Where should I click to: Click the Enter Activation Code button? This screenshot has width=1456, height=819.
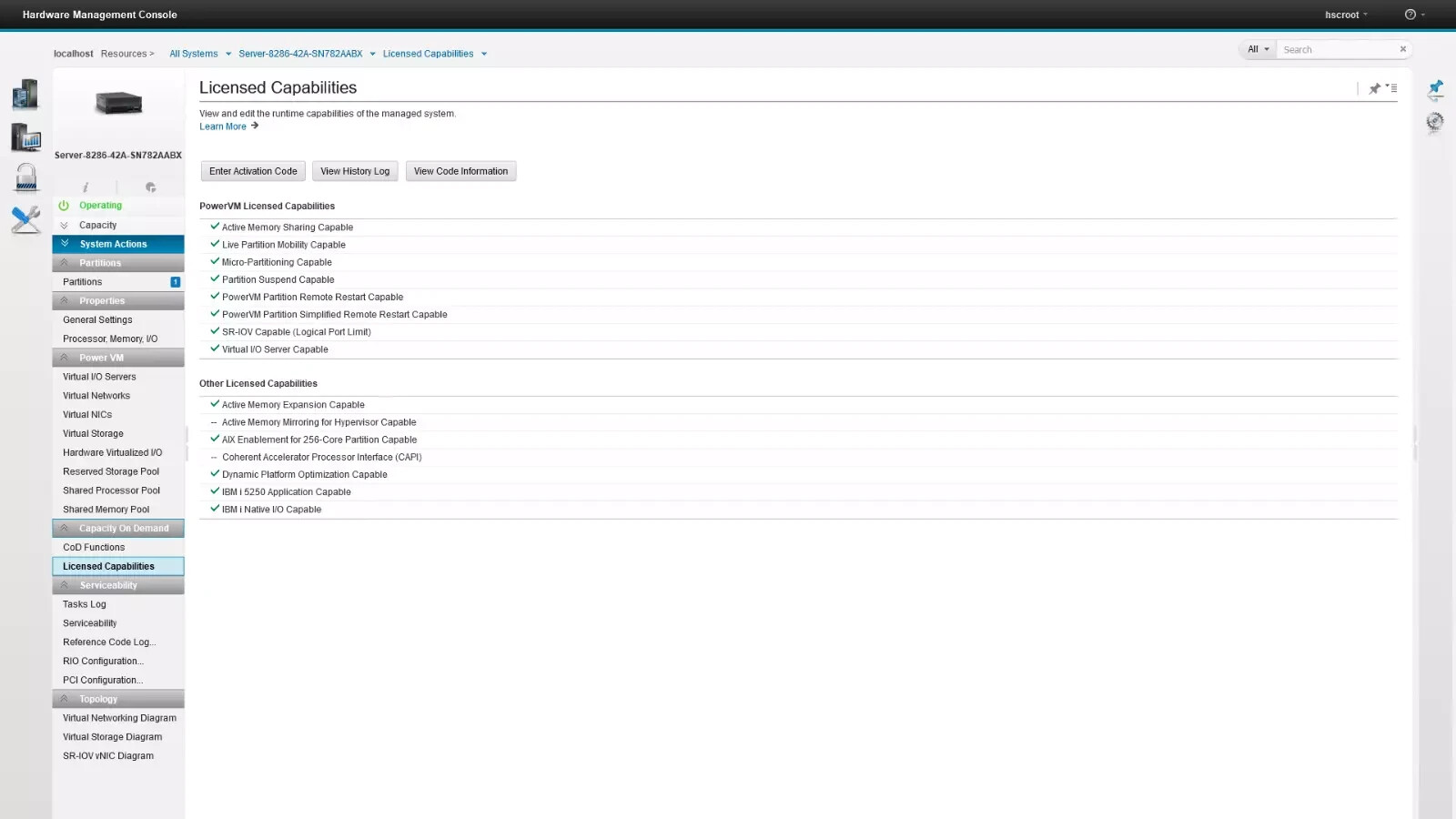[253, 171]
